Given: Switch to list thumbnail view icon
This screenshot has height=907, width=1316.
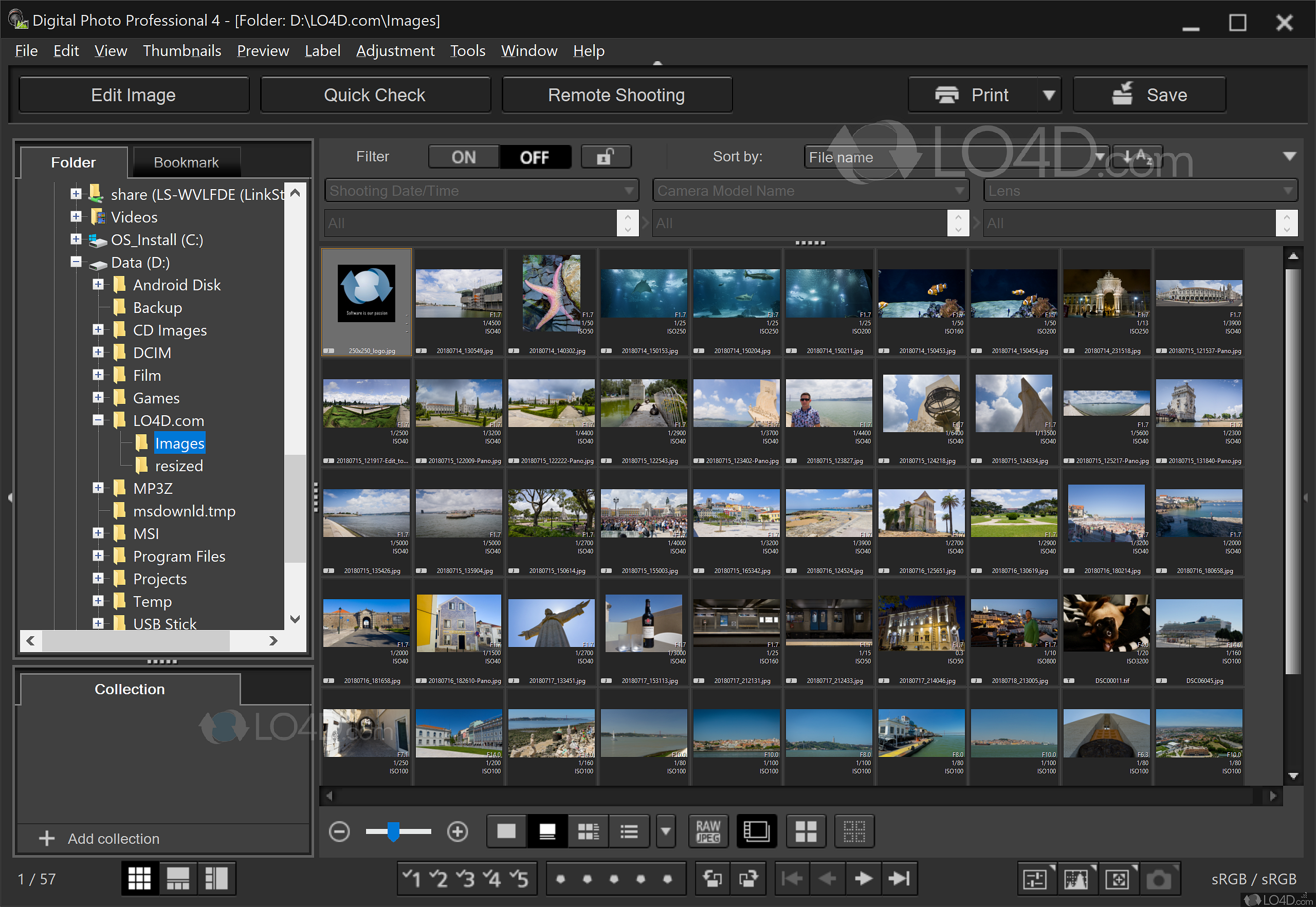Looking at the screenshot, I should (629, 832).
